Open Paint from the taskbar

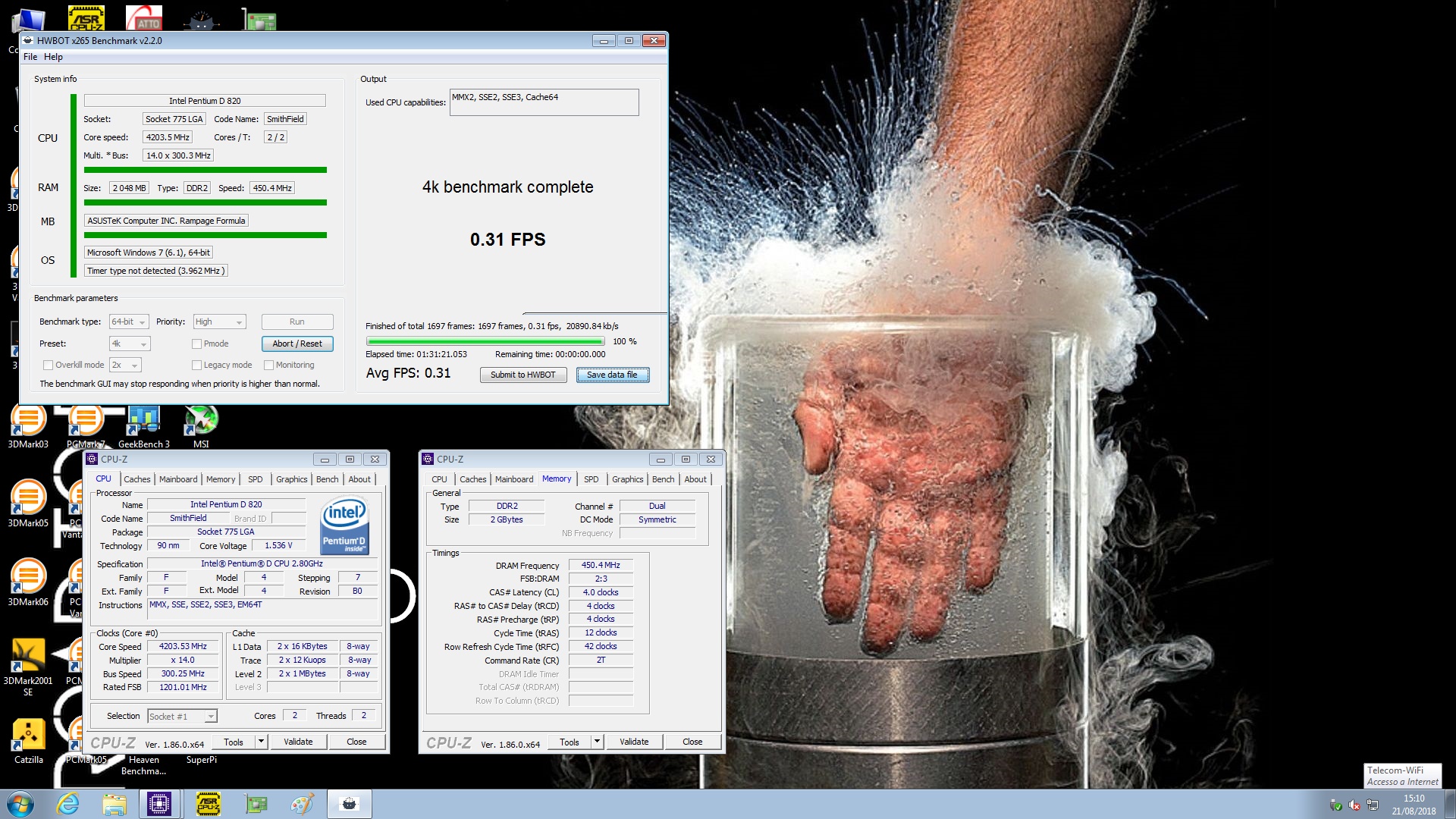tap(302, 804)
